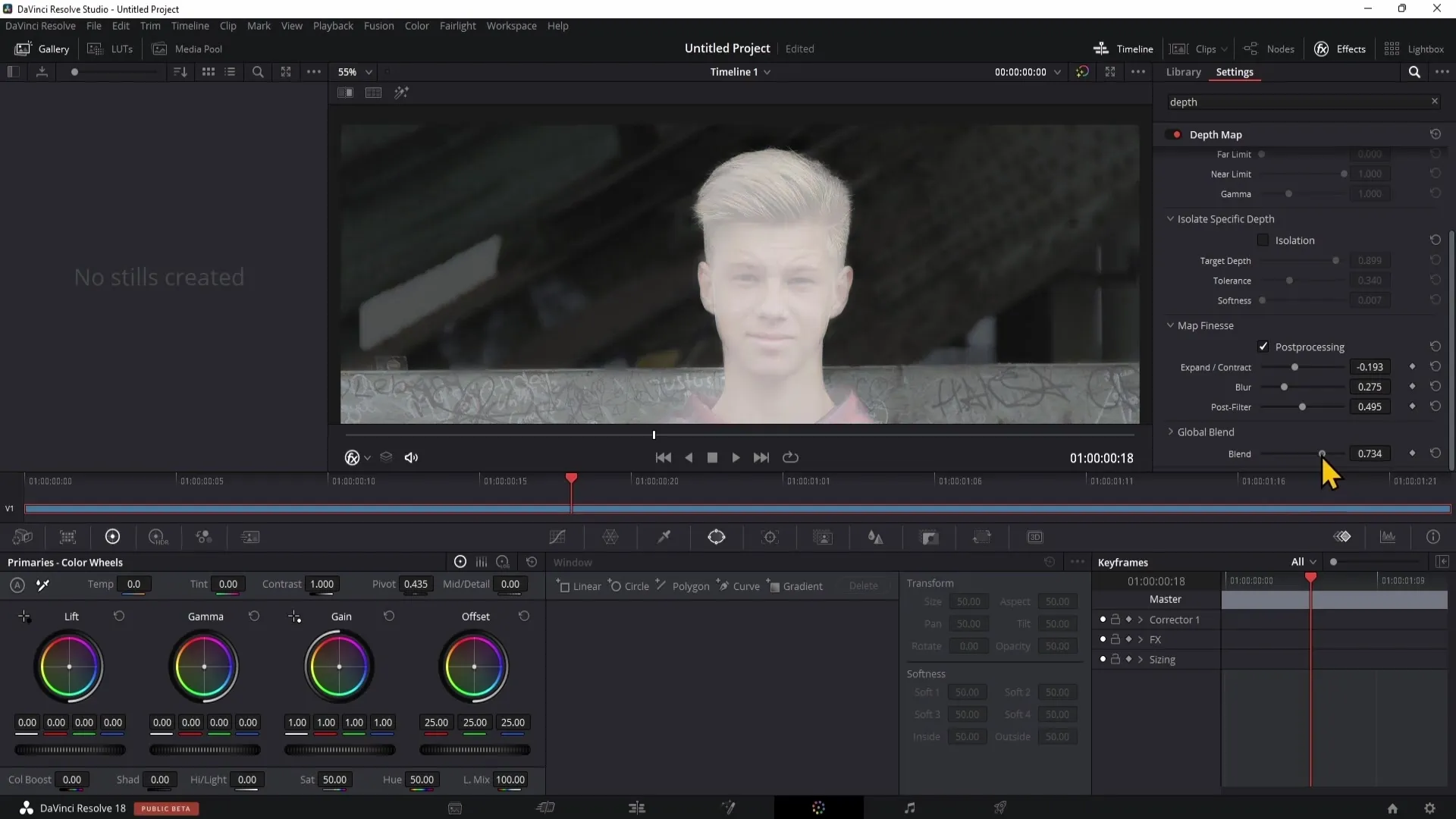Select the Playback menu item
Image resolution: width=1456 pixels, height=819 pixels.
[333, 25]
